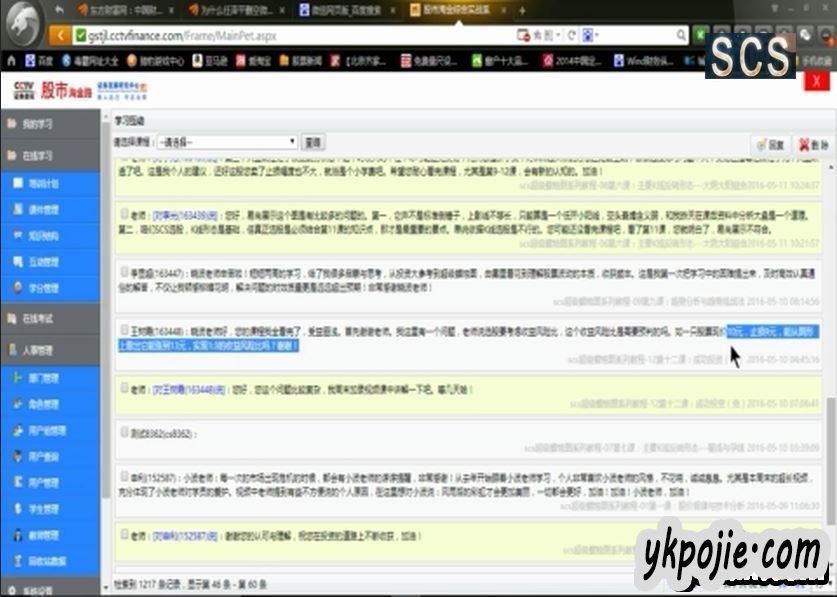The width and height of the screenshot is (837, 597).
Task: Click the 回复 reply button
Action: (x=770, y=144)
